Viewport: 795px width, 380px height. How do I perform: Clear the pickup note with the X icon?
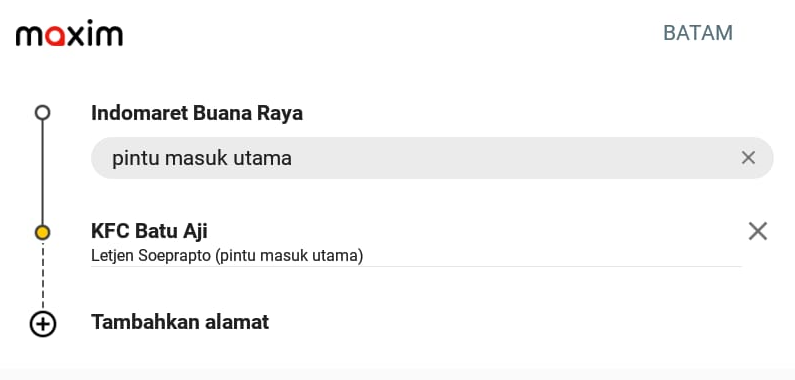point(748,158)
